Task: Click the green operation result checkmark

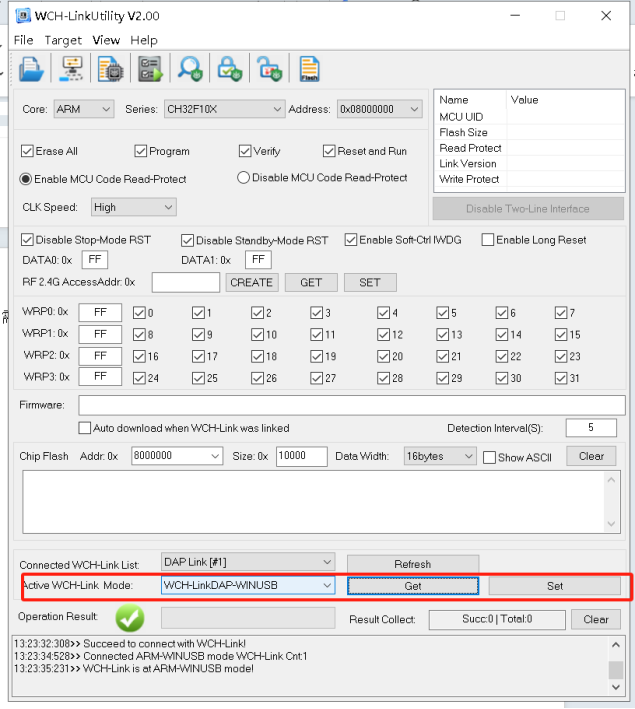Action: pyautogui.click(x=130, y=618)
